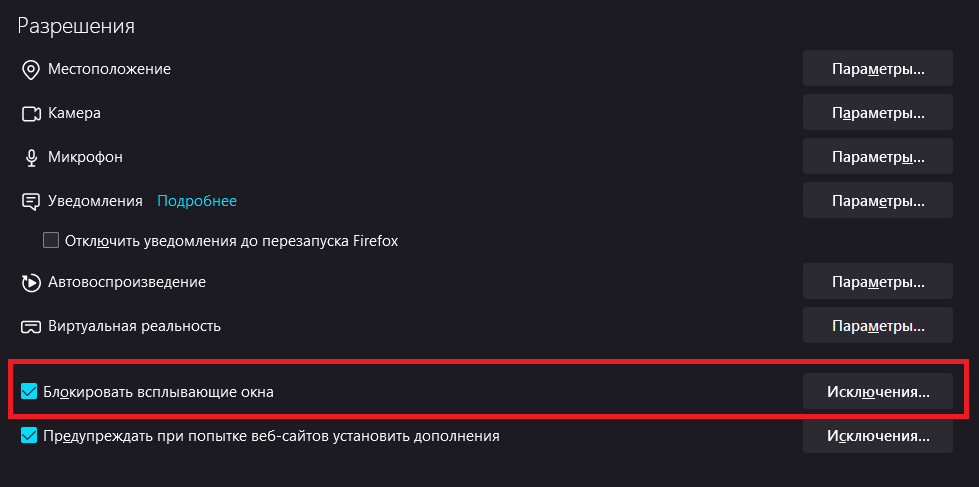
Task: Click the Блокировать всплывающие окна label text
Action: click(158, 392)
